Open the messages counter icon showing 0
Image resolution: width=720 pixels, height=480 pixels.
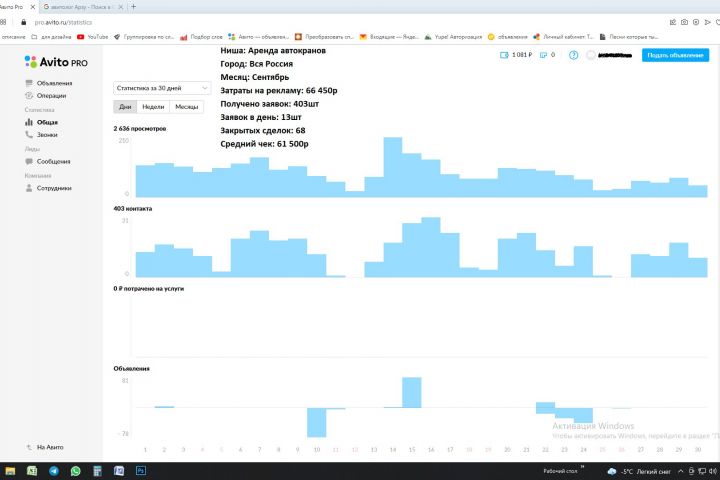point(547,55)
